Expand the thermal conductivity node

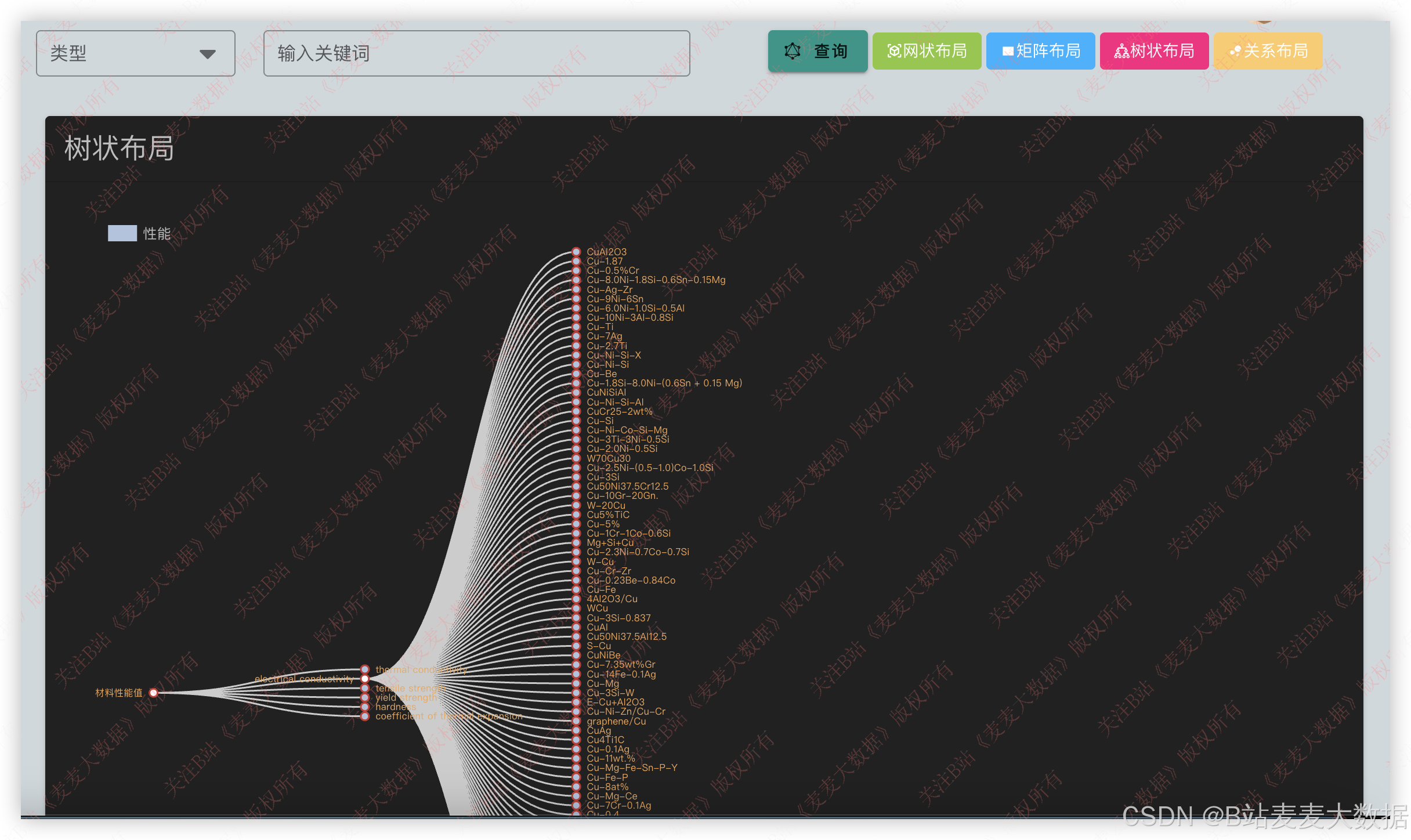tap(365, 669)
